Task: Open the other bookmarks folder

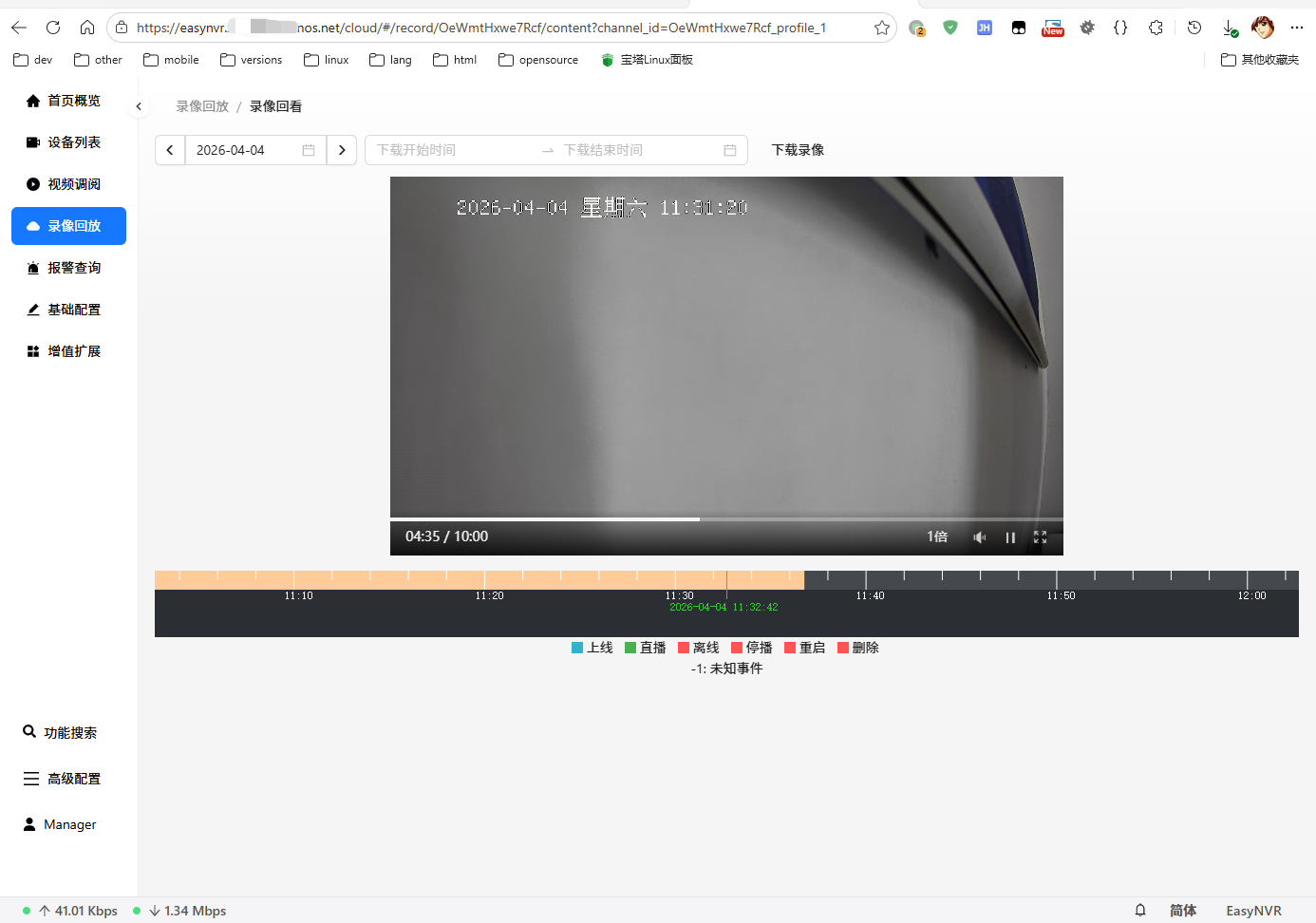Action: coord(99,60)
